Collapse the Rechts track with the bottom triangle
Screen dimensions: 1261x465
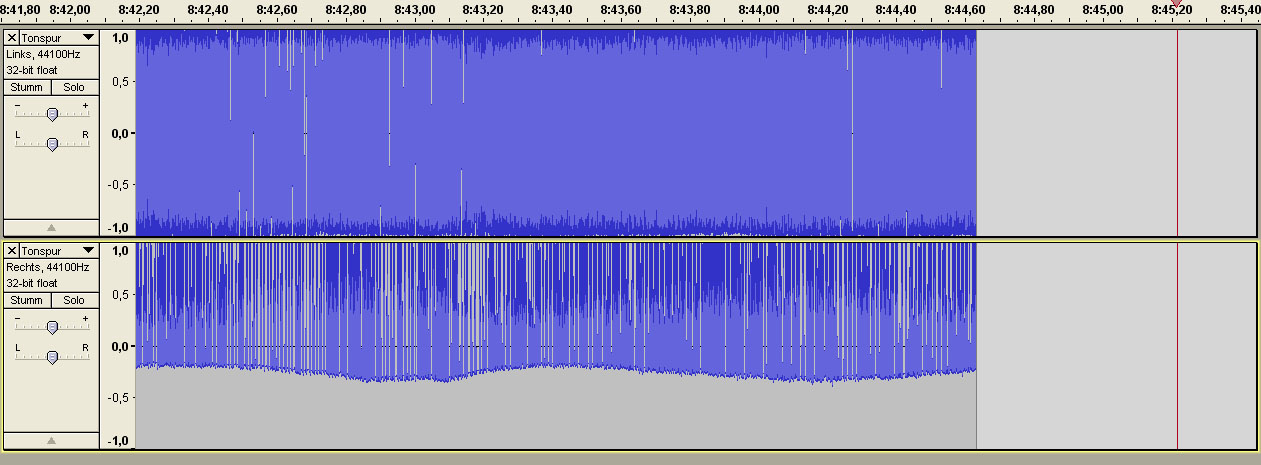point(51,440)
